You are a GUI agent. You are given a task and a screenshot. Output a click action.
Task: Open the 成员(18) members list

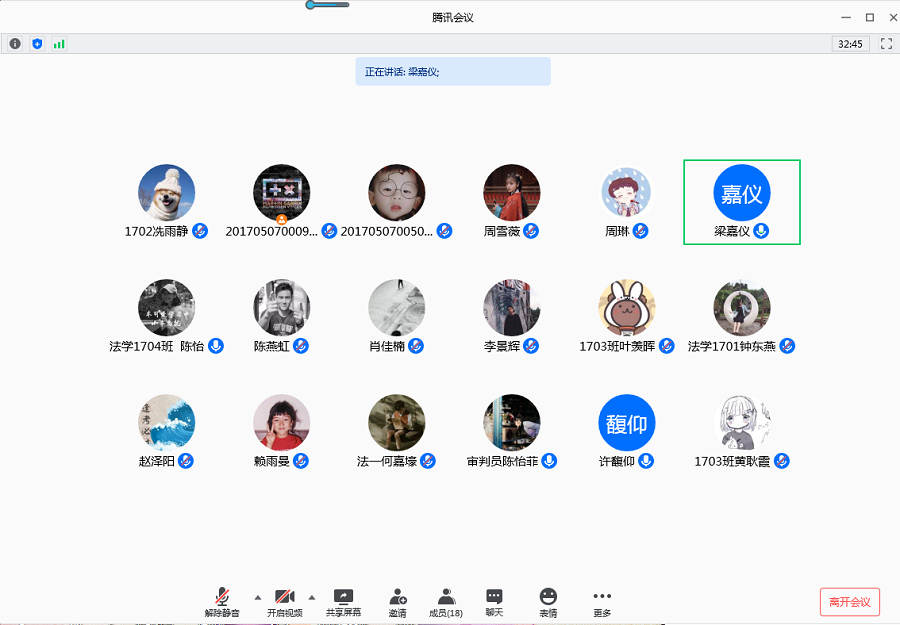click(x=446, y=601)
